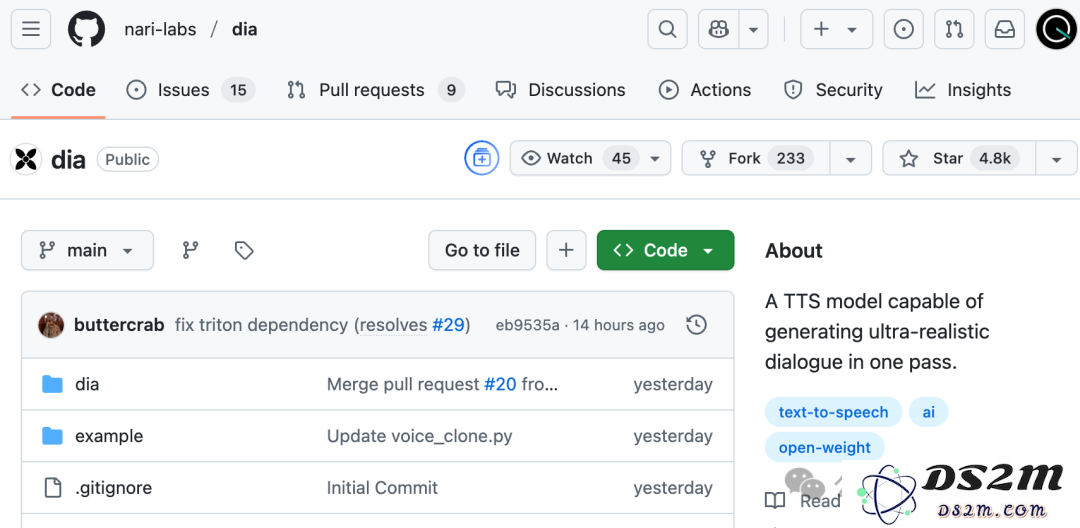The width and height of the screenshot is (1080, 528).
Task: Open the notifications inbox icon
Action: click(x=1004, y=30)
